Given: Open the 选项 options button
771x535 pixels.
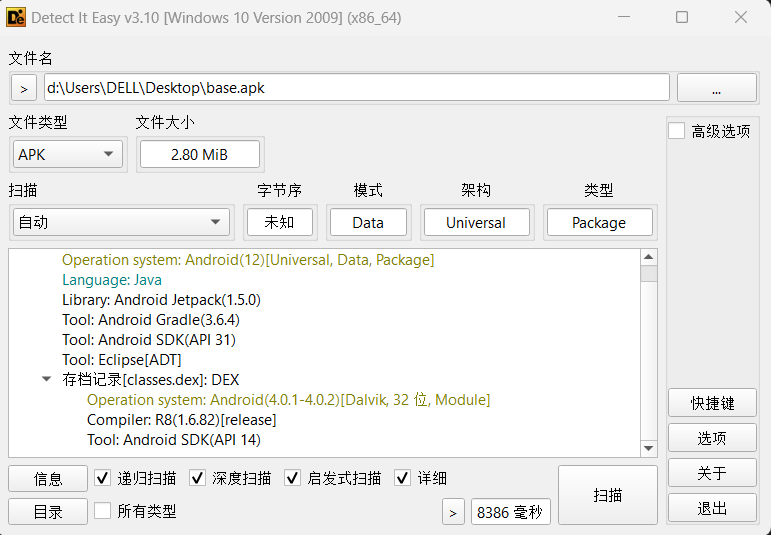Looking at the screenshot, I should pyautogui.click(x=712, y=438).
